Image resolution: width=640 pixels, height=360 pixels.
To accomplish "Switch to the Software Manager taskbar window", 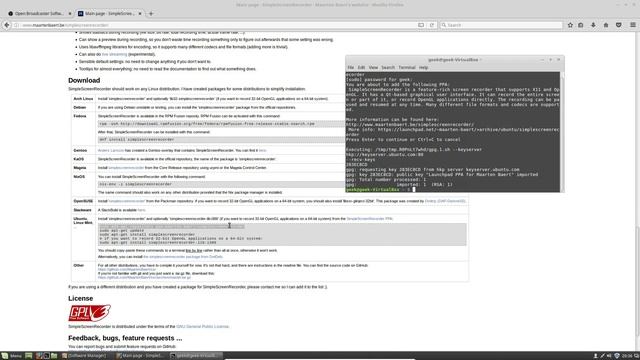I will point(84,356).
